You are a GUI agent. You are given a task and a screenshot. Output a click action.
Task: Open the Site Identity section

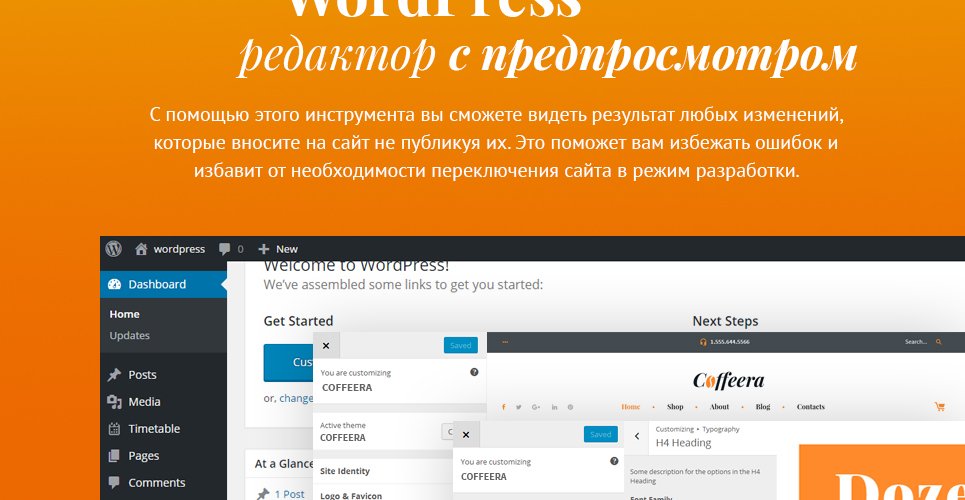(x=345, y=471)
